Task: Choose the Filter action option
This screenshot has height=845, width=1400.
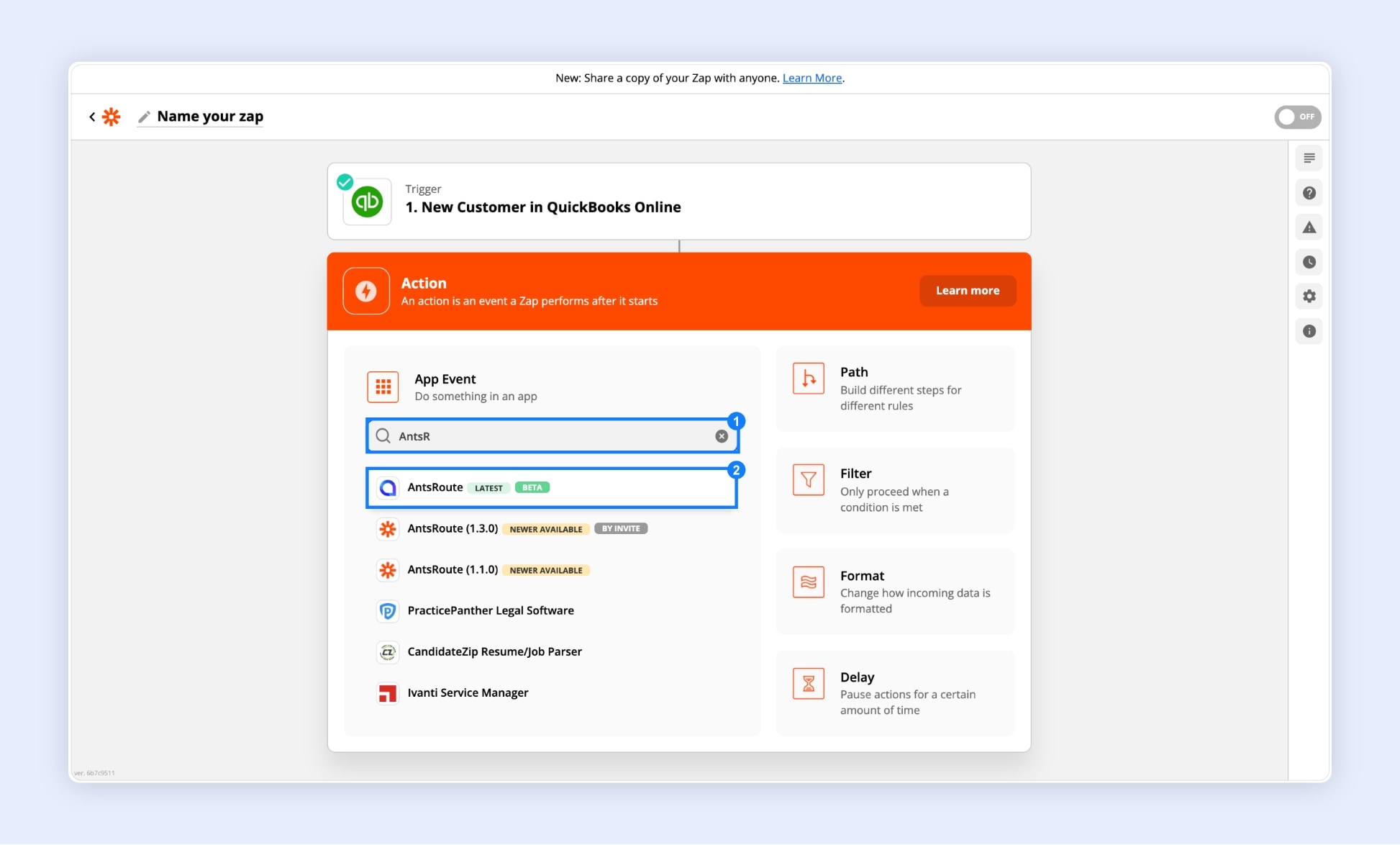Action: pyautogui.click(x=894, y=490)
